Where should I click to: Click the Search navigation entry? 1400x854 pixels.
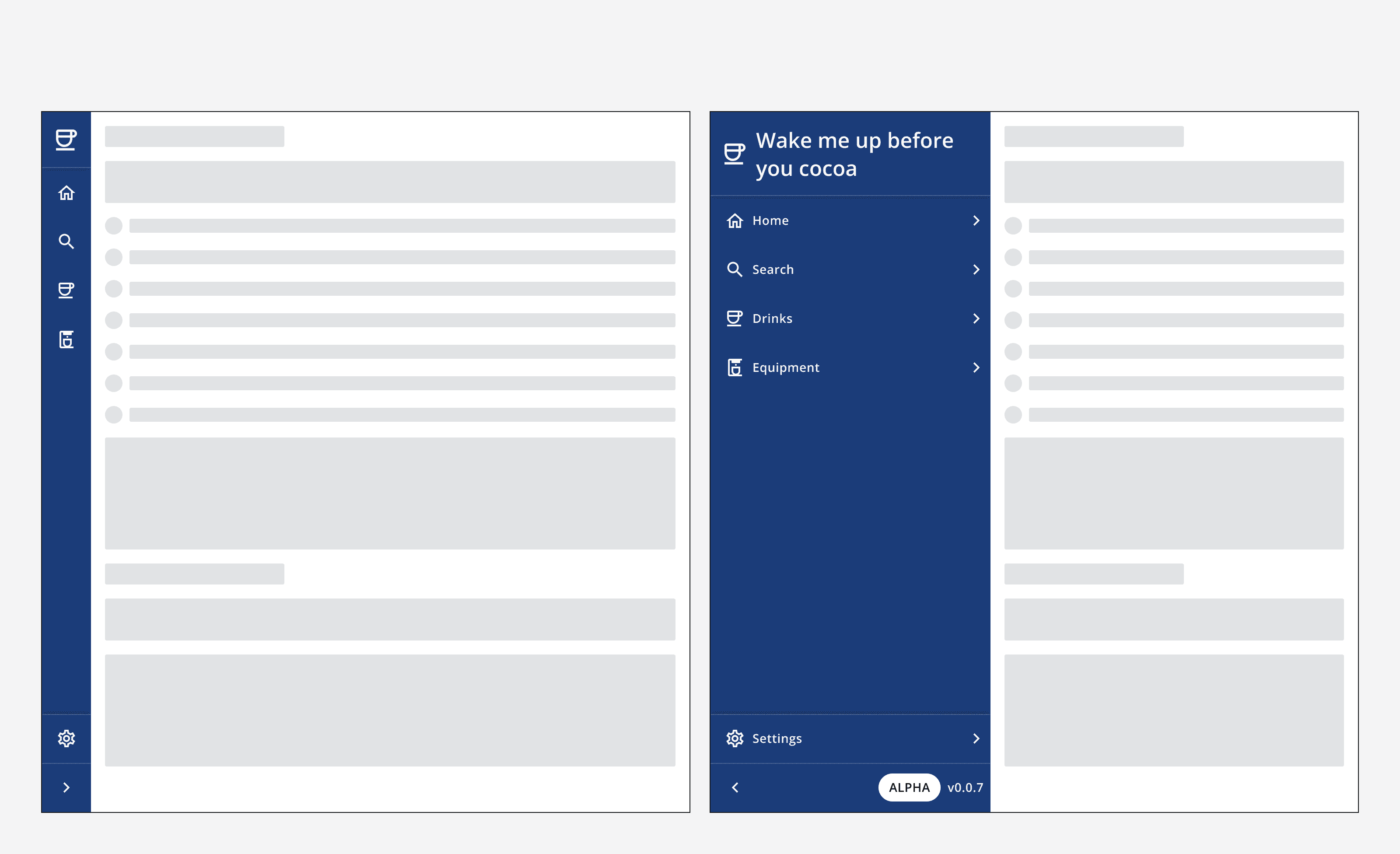click(x=773, y=269)
